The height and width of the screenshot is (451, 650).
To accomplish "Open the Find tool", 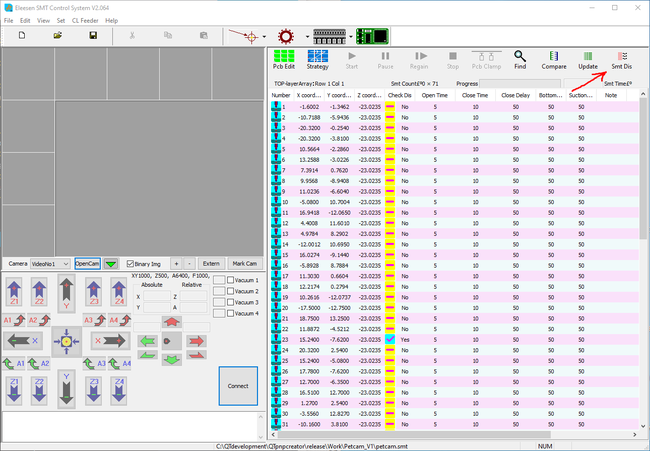I will pyautogui.click(x=520, y=60).
